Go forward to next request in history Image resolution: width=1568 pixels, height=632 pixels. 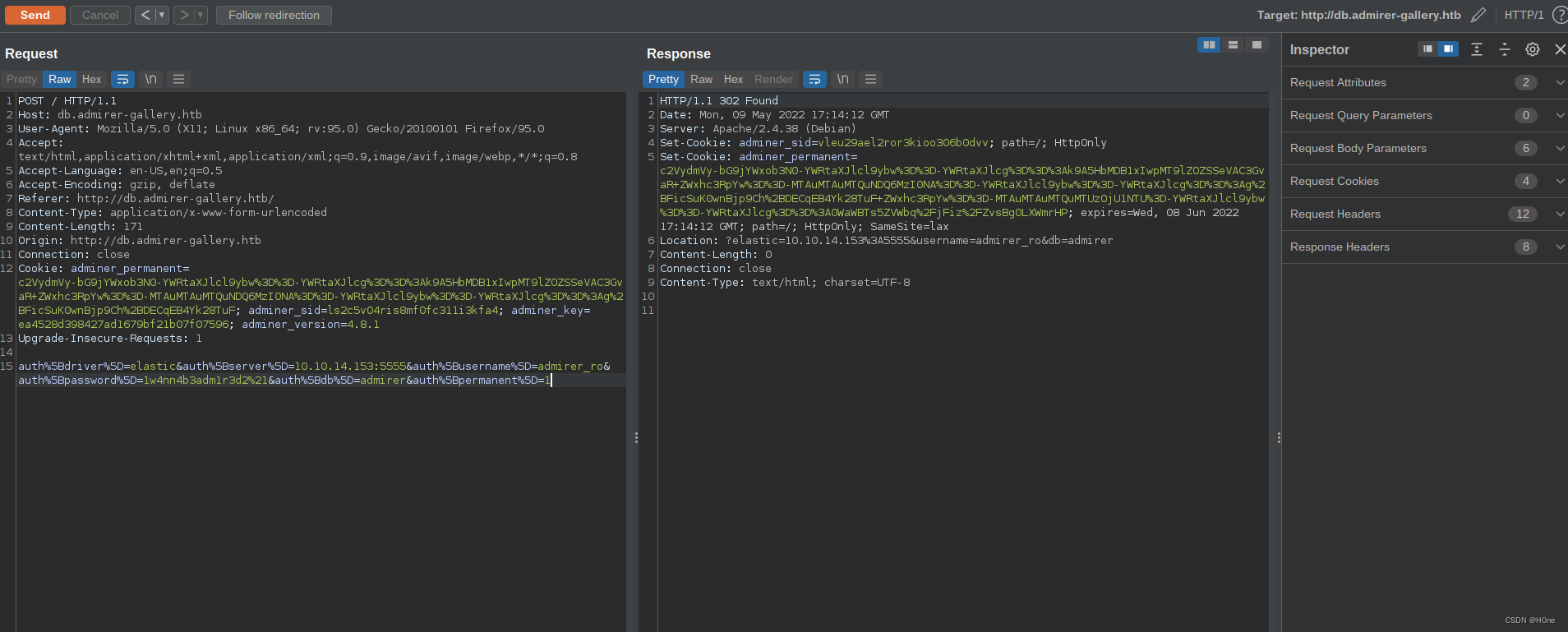[x=184, y=15]
